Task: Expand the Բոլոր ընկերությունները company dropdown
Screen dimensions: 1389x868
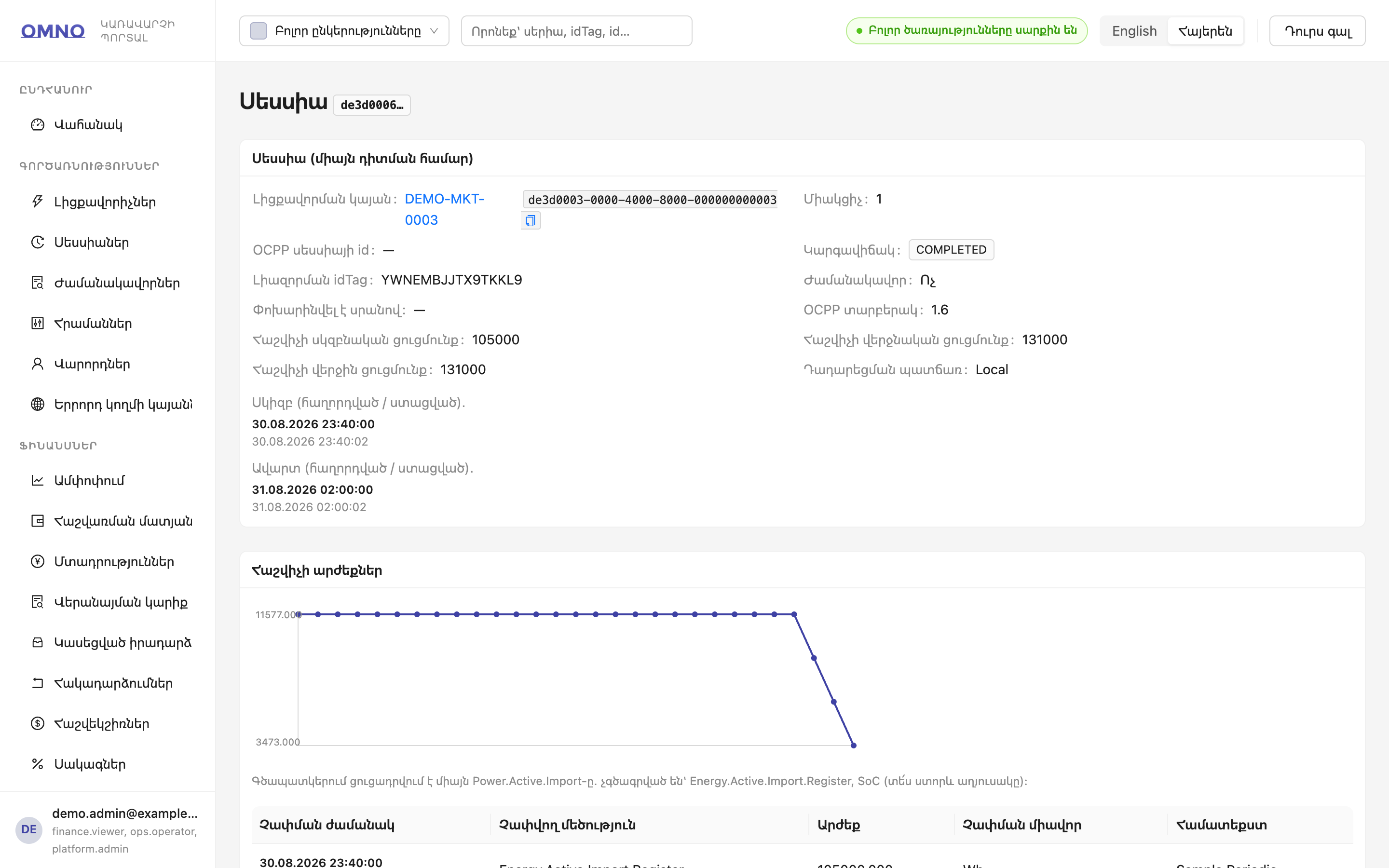Action: click(x=344, y=31)
